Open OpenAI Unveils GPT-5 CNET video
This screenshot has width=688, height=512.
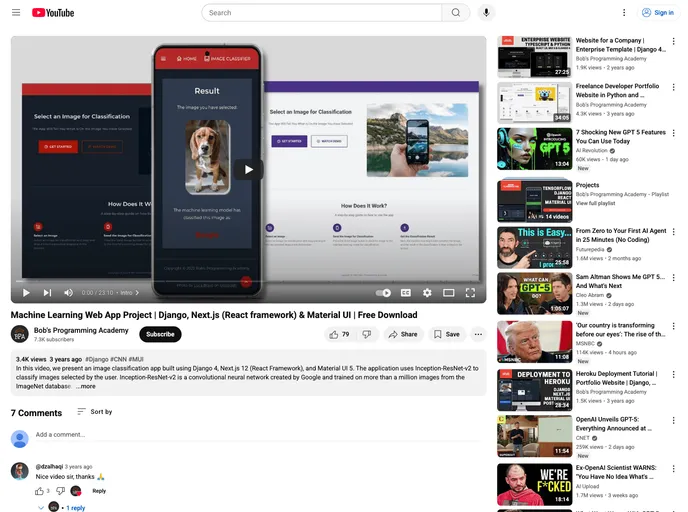coord(614,424)
